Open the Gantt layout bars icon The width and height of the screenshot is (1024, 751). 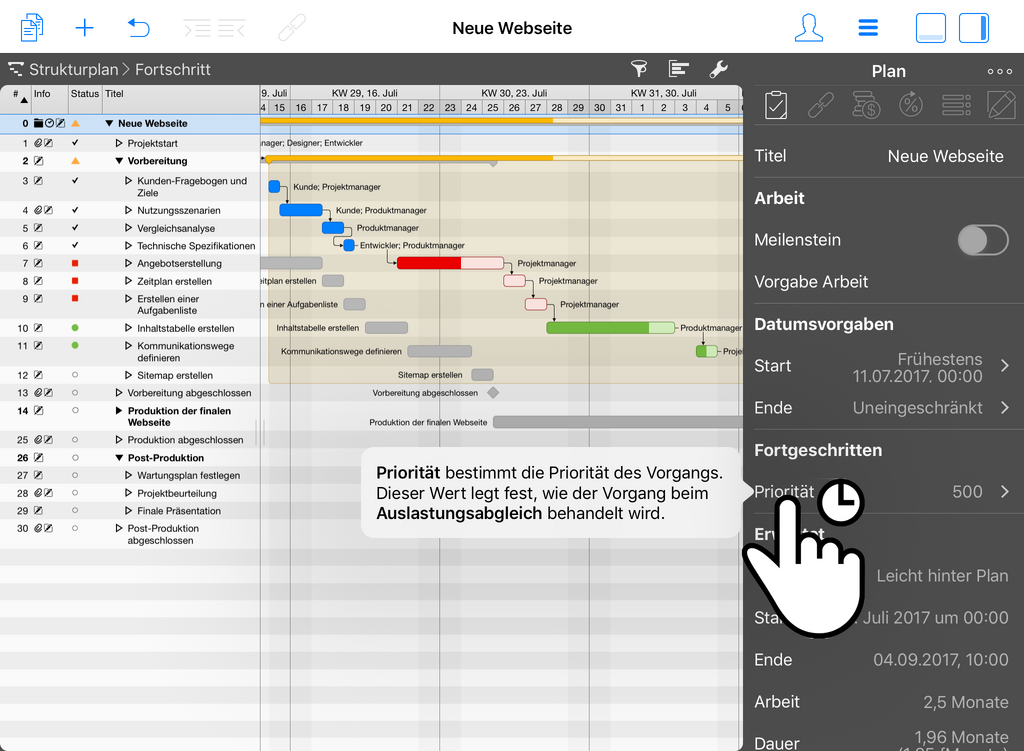(x=679, y=69)
